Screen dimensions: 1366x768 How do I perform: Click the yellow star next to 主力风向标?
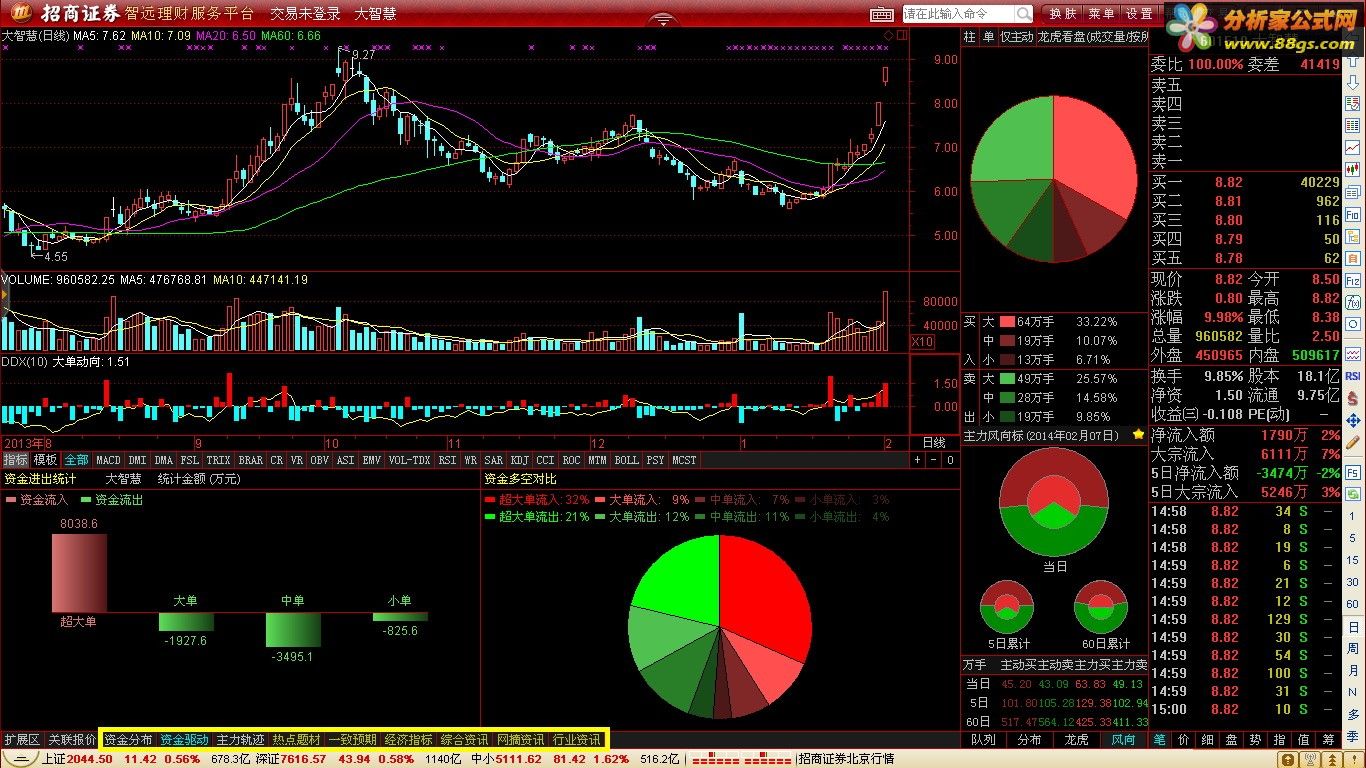tap(1138, 436)
